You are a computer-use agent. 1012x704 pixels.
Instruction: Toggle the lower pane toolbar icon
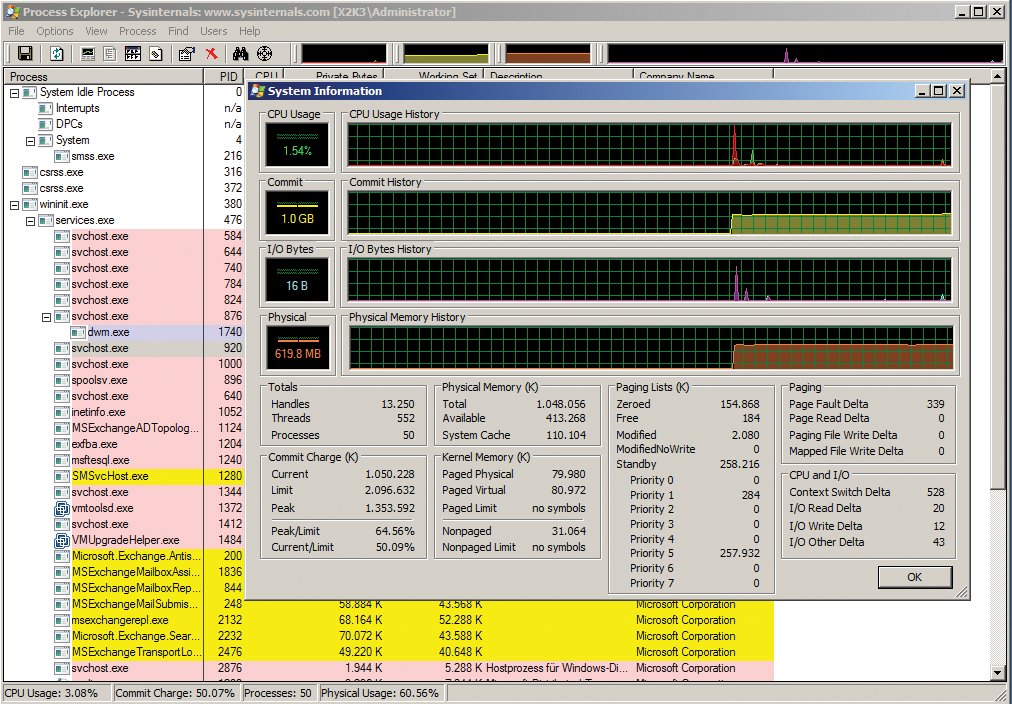tap(131, 53)
